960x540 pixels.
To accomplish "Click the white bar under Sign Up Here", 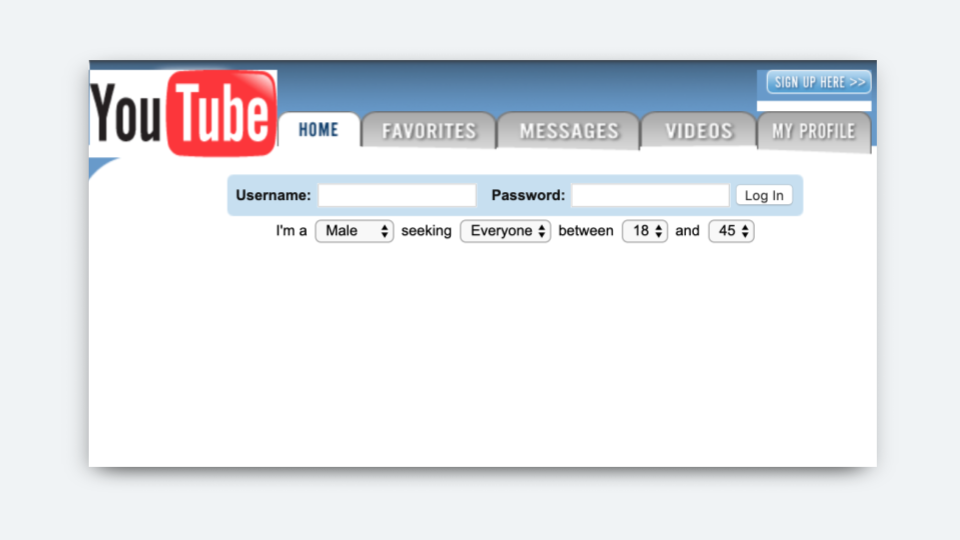I will 814,106.
